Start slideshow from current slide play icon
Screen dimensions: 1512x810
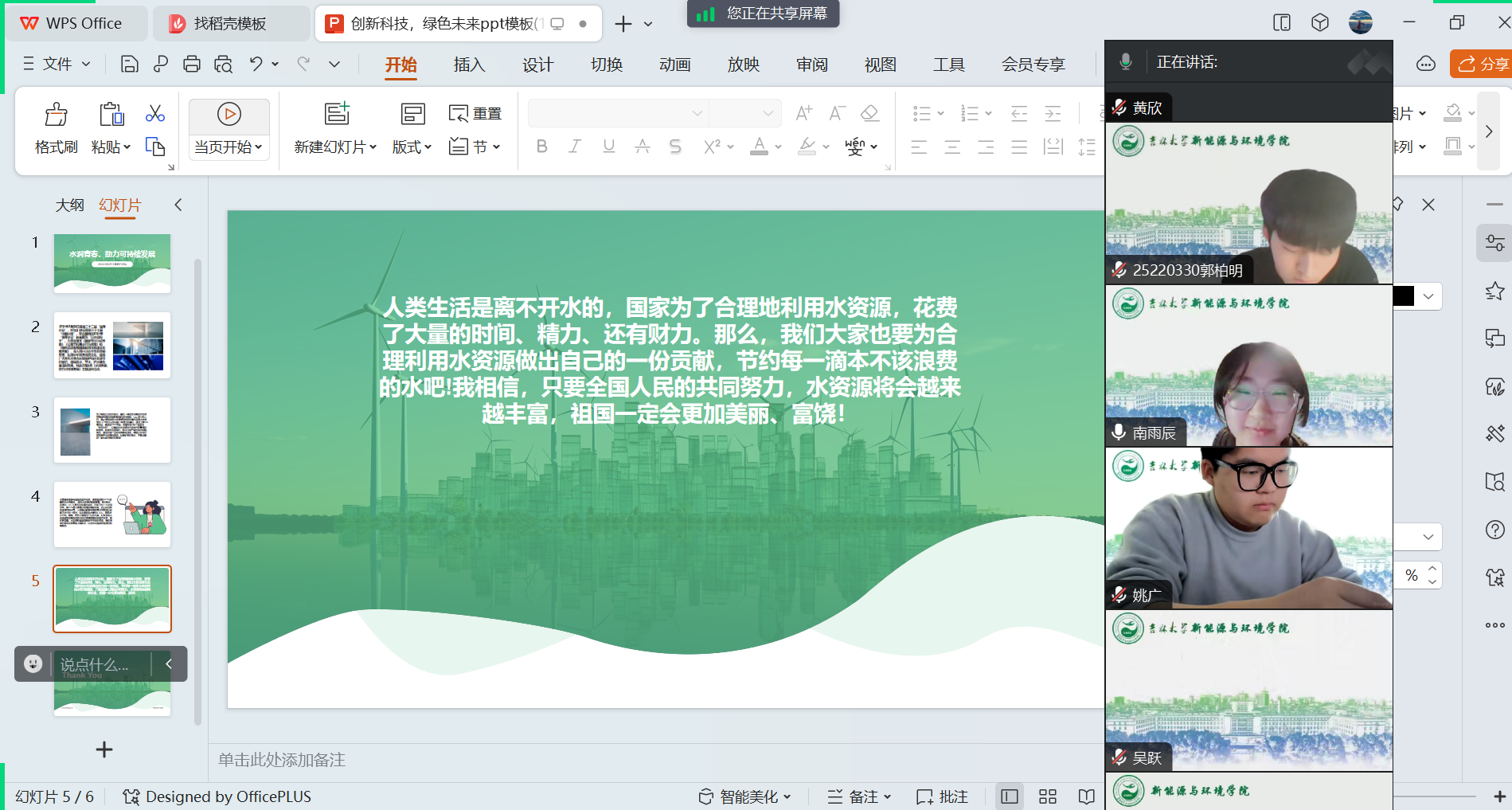coord(229,115)
